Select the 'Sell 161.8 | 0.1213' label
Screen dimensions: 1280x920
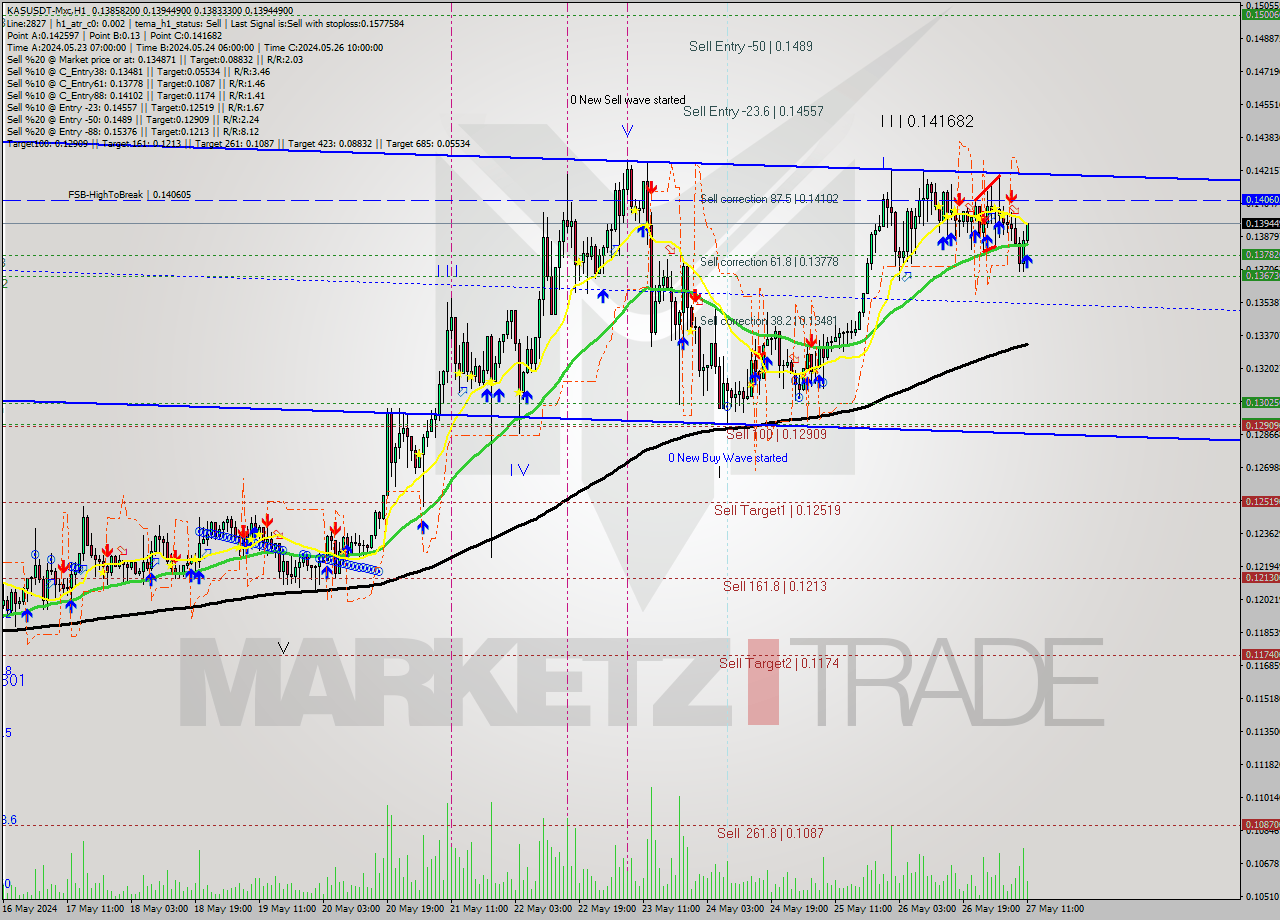[x=775, y=586]
